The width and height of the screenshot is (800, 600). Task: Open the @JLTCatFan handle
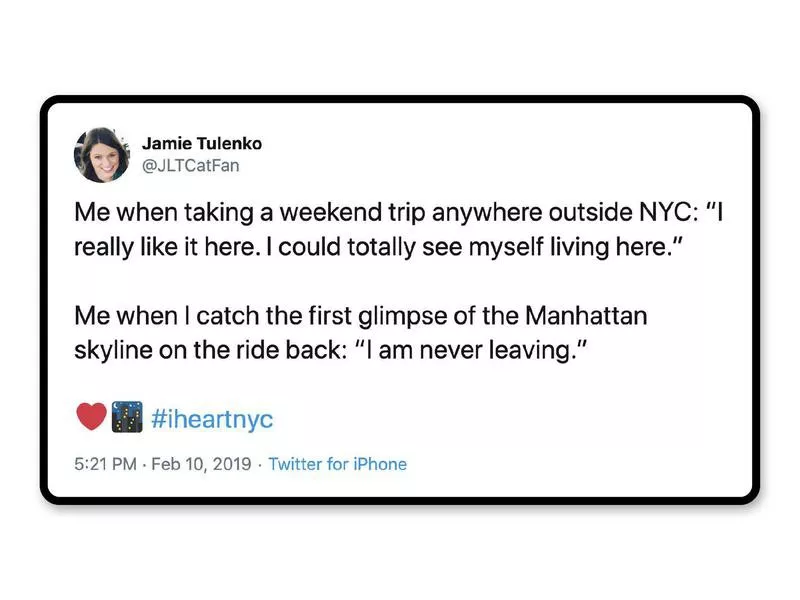(x=191, y=166)
